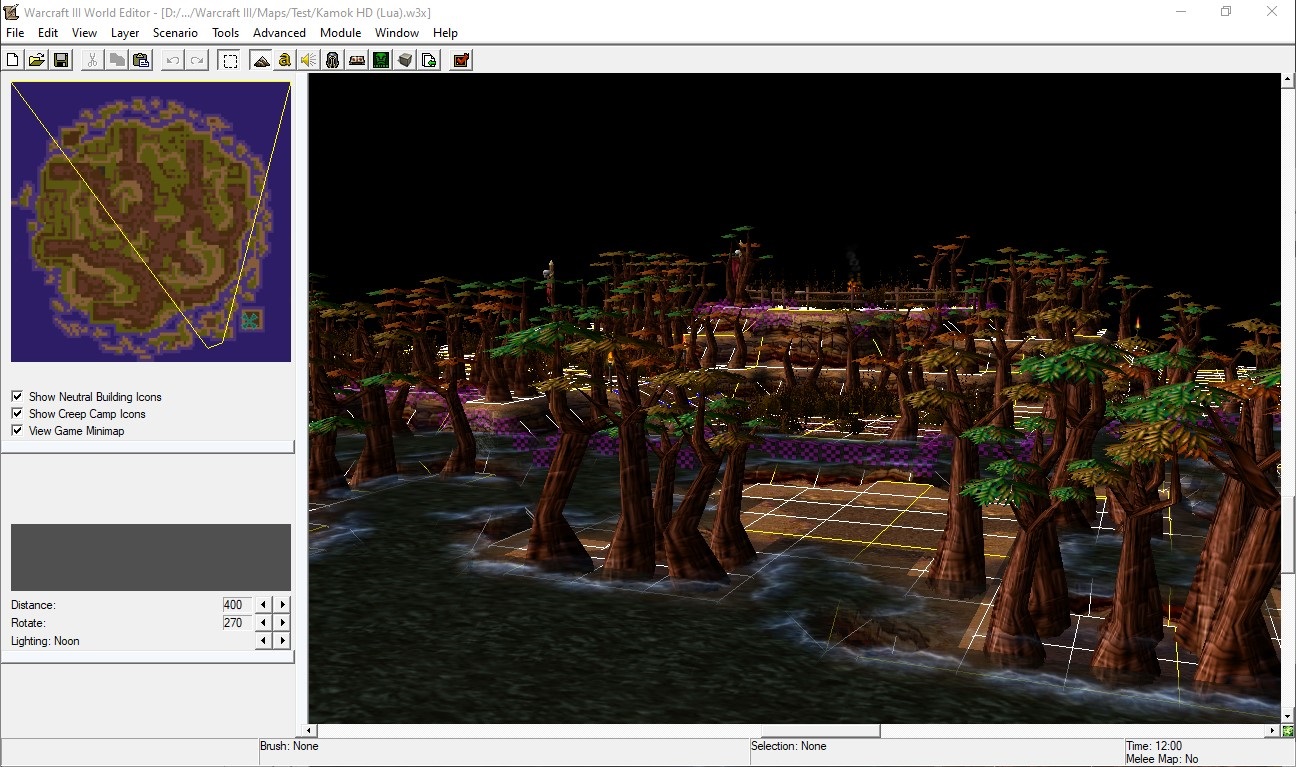Click the 'Melee Map: No' status entry

[x=1162, y=760]
